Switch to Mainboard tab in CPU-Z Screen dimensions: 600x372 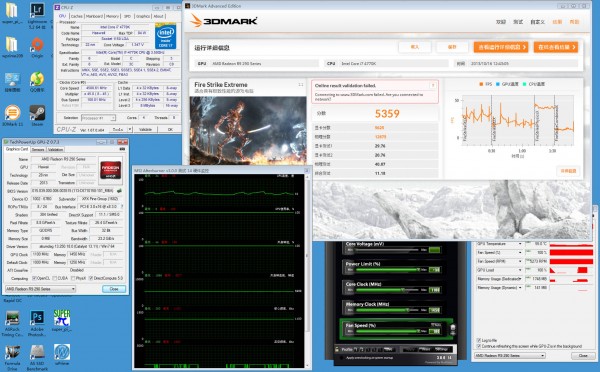coord(94,16)
